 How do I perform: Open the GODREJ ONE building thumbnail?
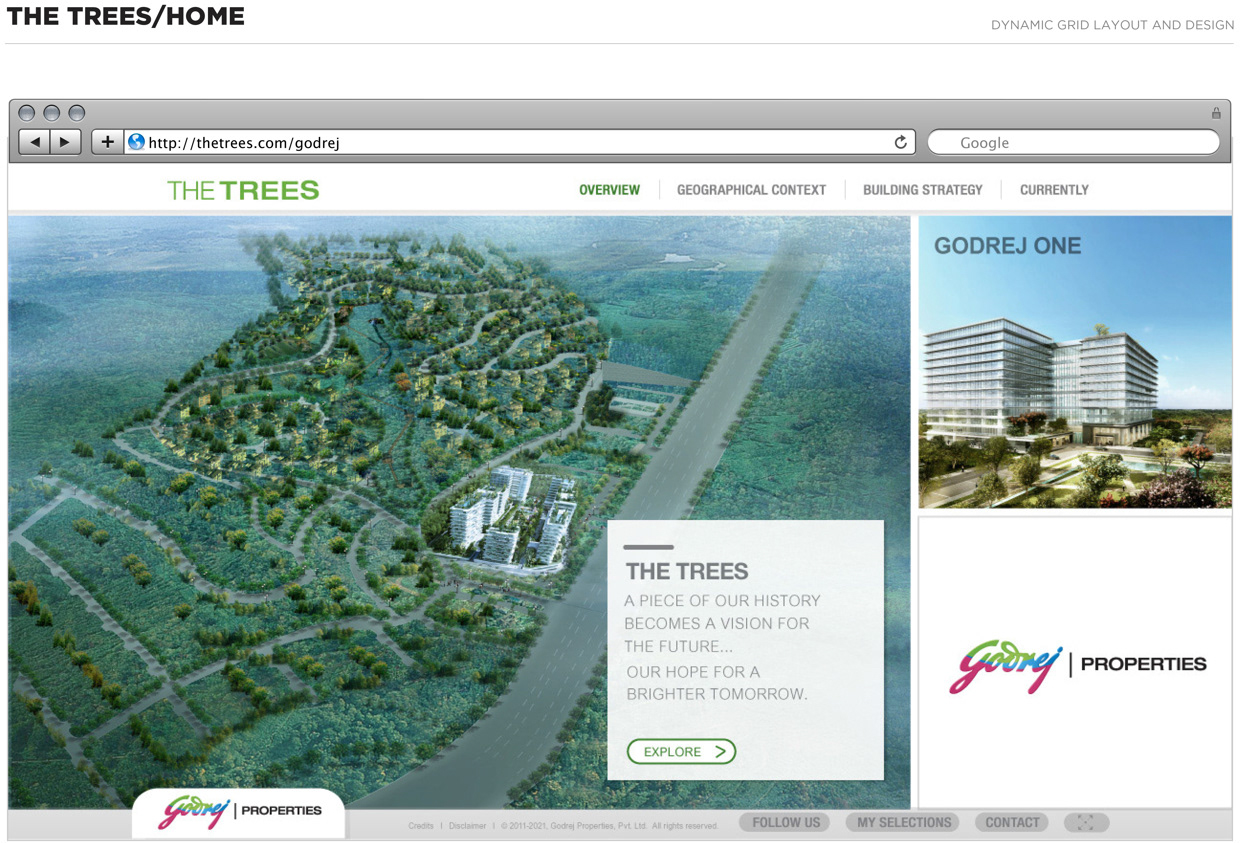1075,362
